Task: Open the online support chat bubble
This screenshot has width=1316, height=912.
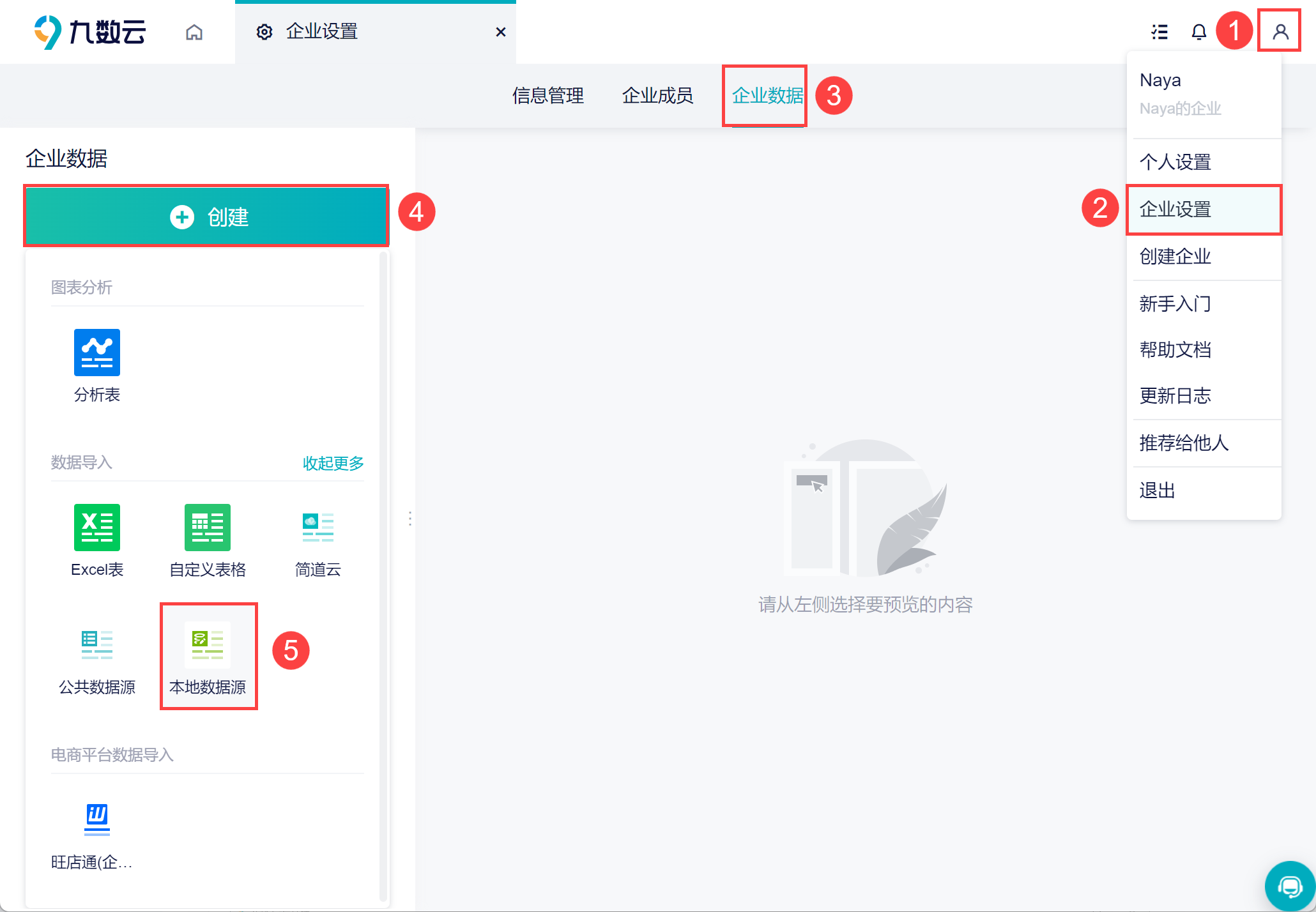Action: click(x=1290, y=886)
